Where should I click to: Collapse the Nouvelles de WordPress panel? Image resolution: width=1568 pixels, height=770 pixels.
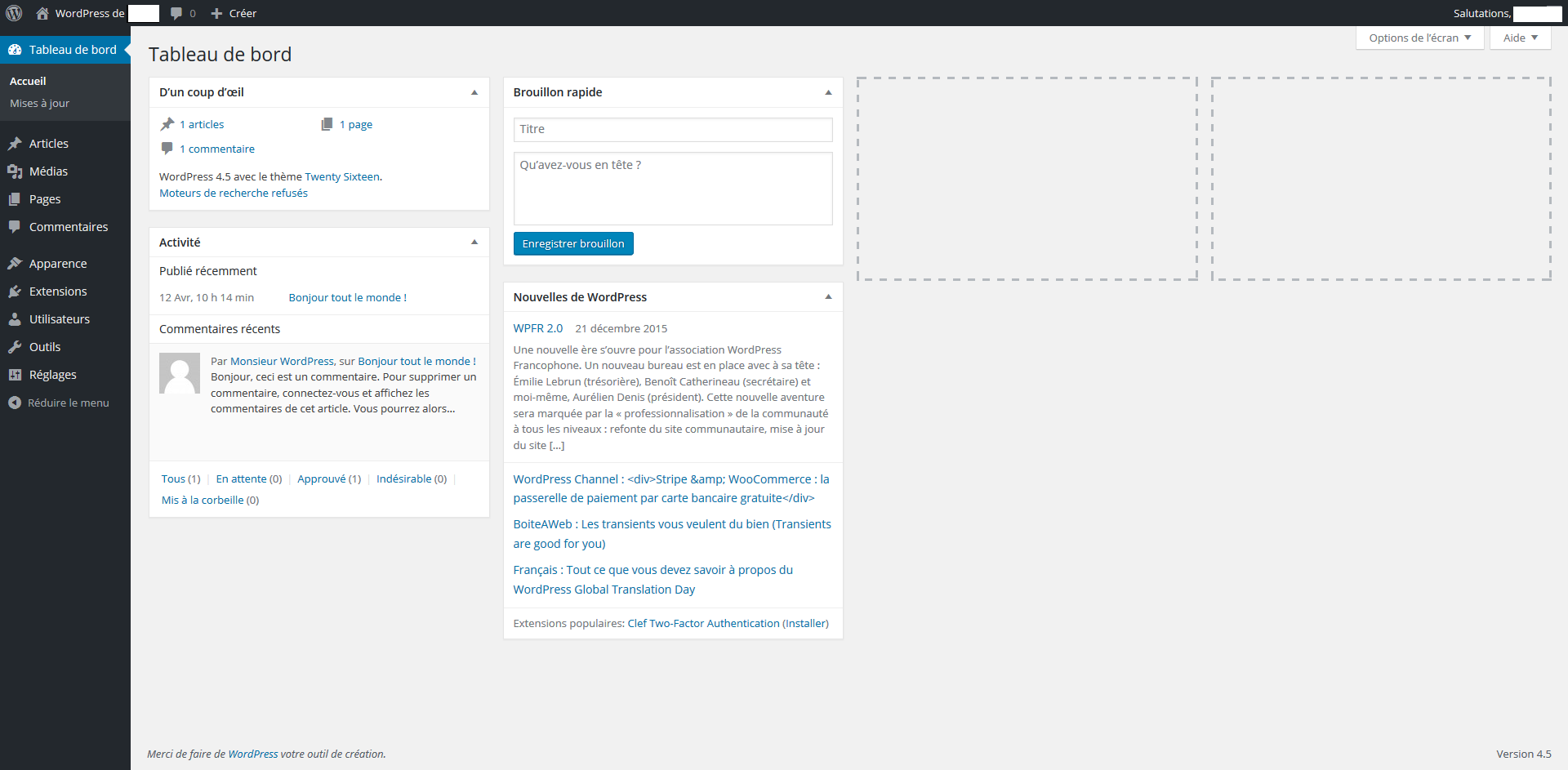(x=828, y=297)
